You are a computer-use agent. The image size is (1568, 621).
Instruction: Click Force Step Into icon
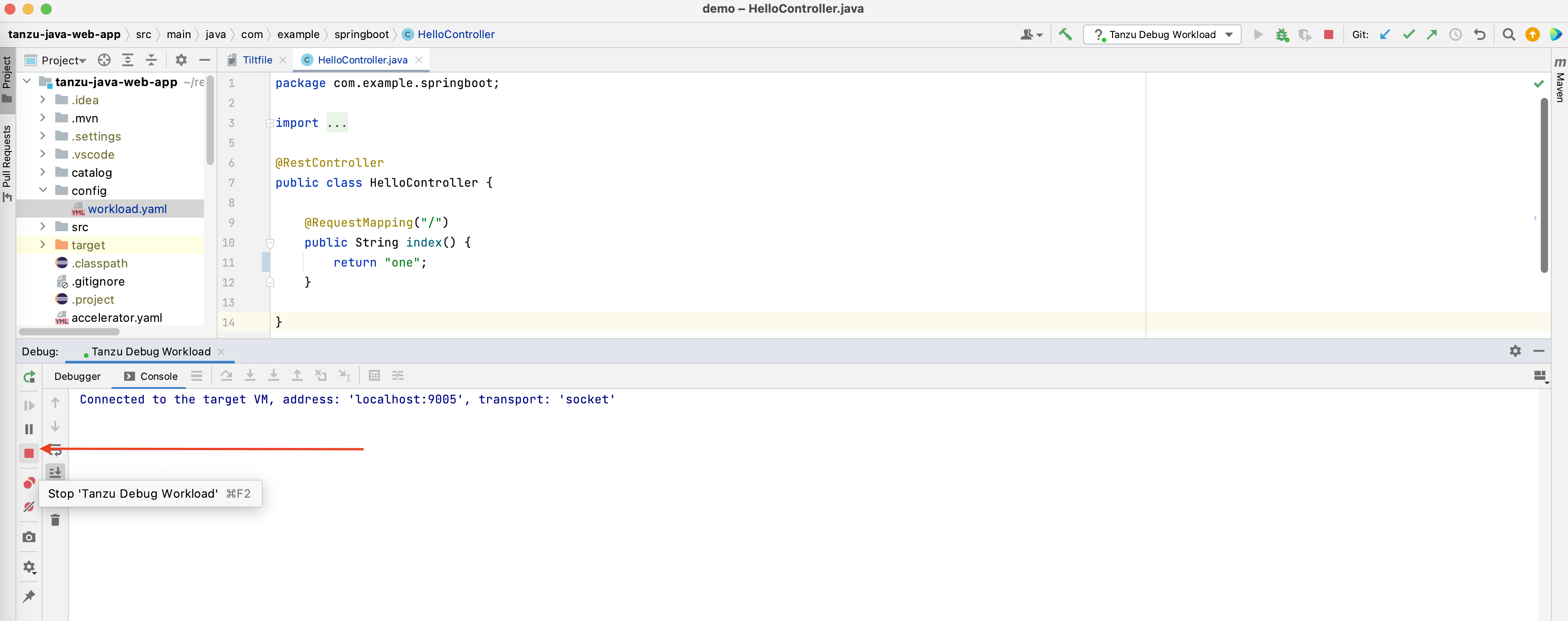[274, 376]
